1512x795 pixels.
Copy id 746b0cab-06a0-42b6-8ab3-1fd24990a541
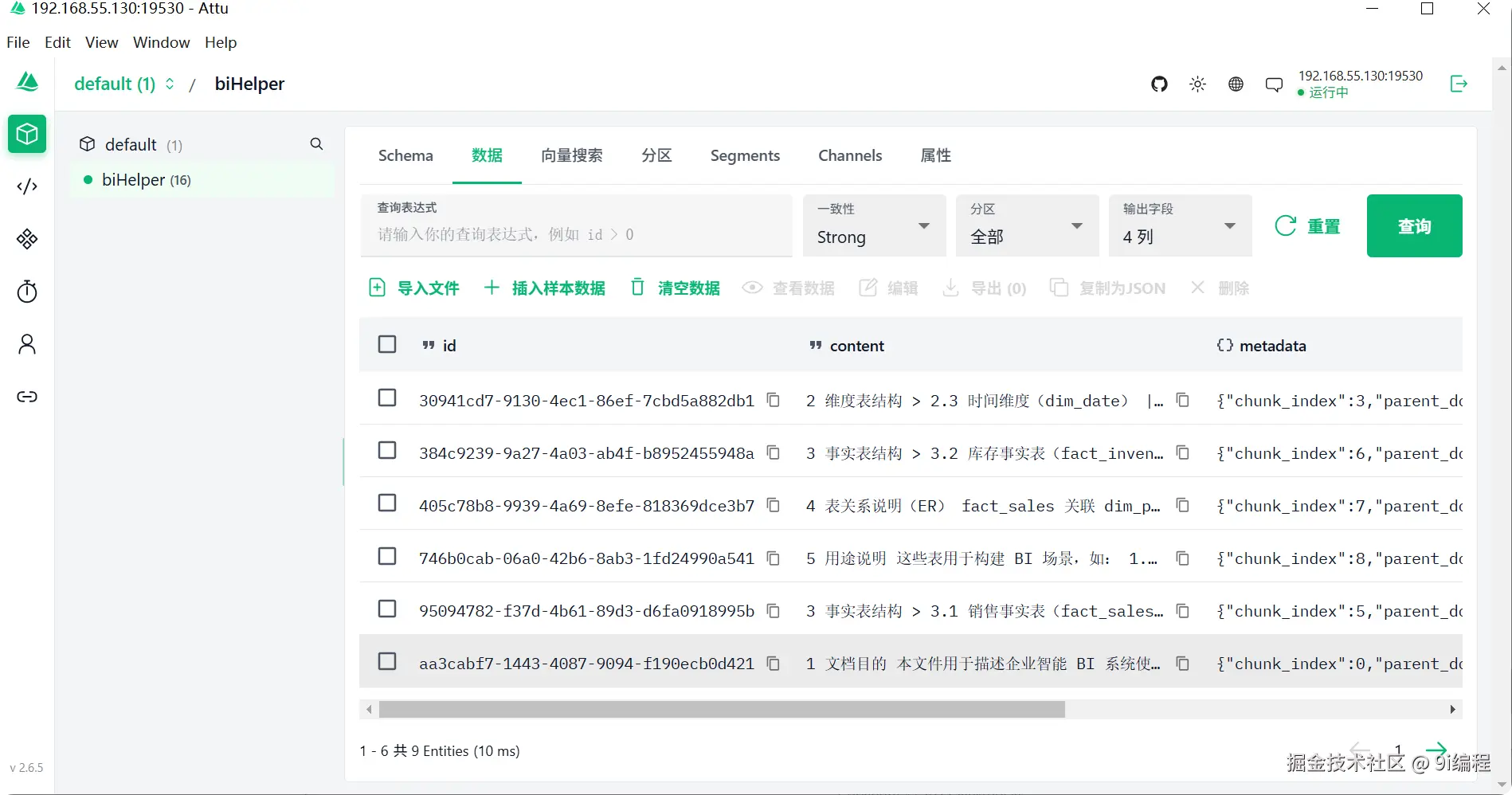pyautogui.click(x=773, y=558)
